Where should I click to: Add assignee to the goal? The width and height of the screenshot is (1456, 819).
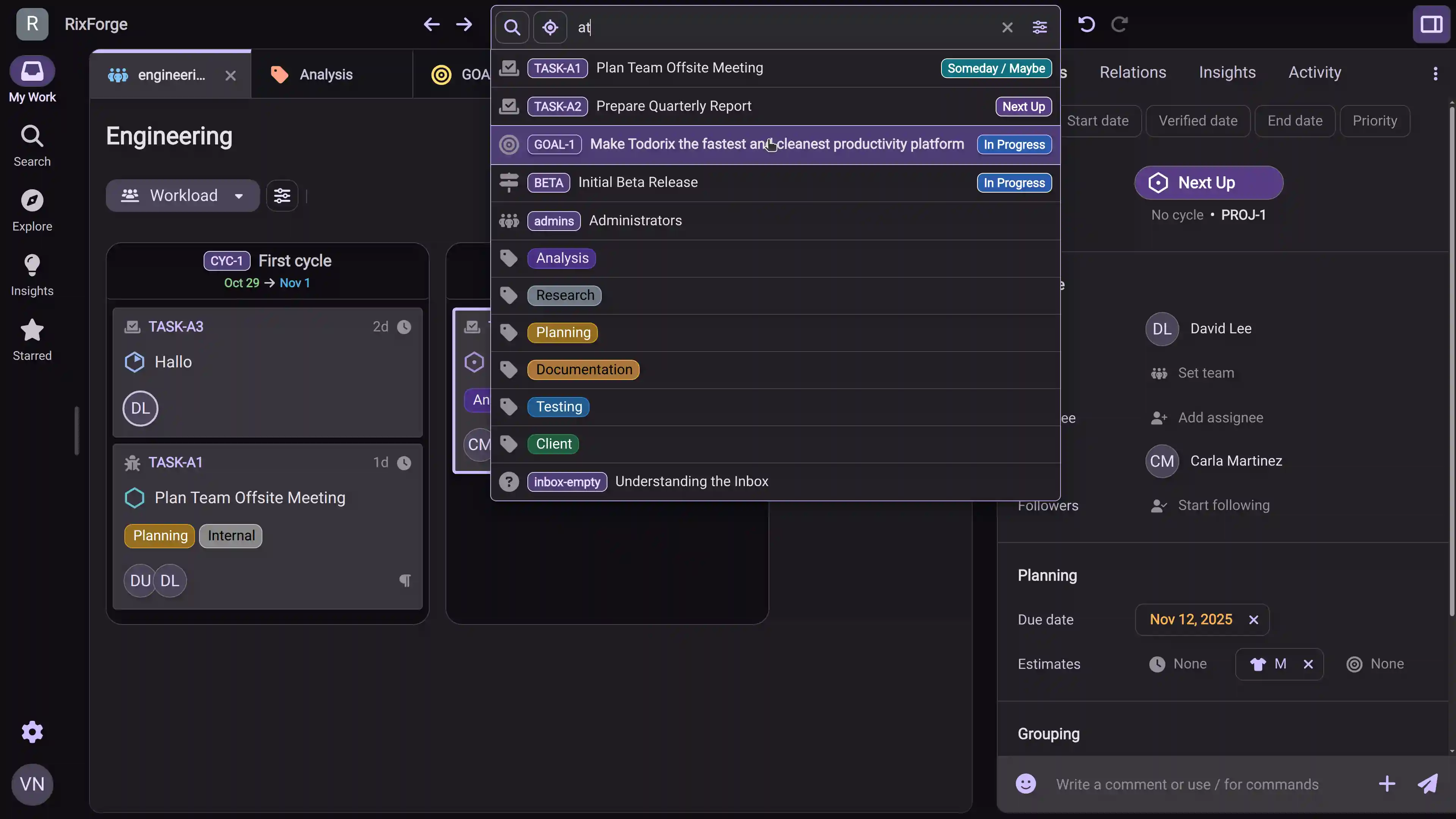pos(1221,417)
